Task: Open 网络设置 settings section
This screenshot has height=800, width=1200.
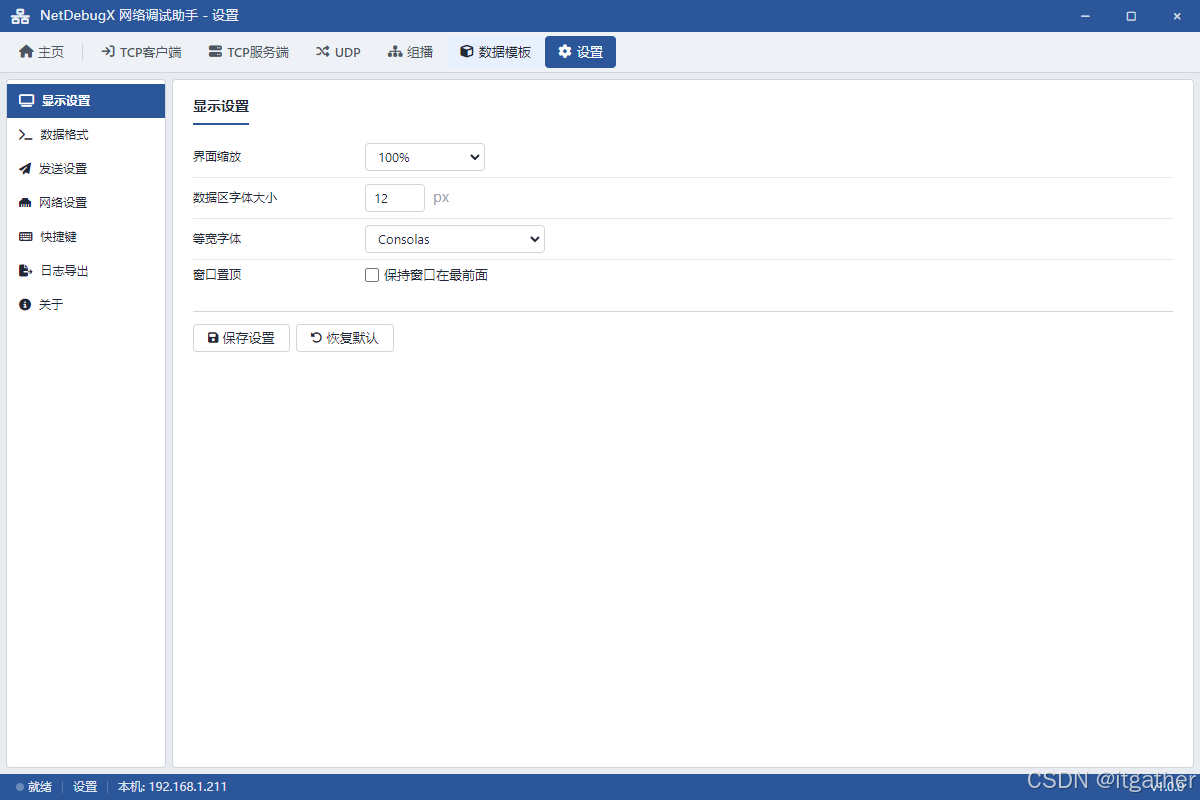Action: [86, 203]
